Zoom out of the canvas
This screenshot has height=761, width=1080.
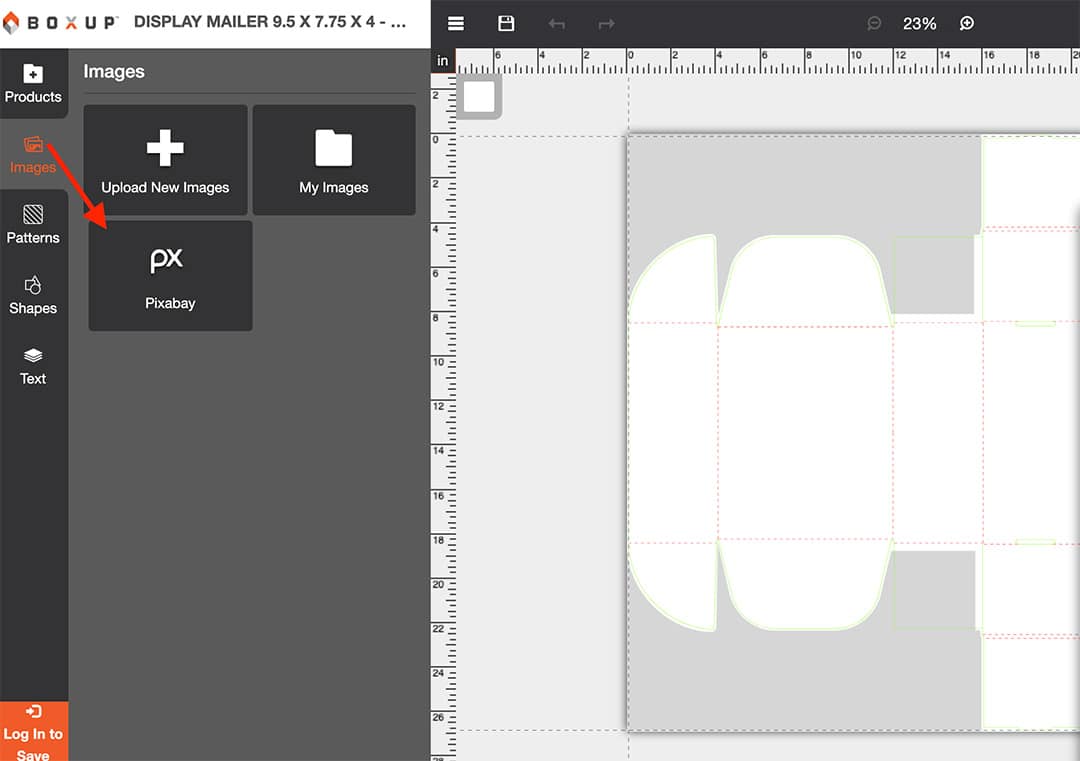point(873,23)
